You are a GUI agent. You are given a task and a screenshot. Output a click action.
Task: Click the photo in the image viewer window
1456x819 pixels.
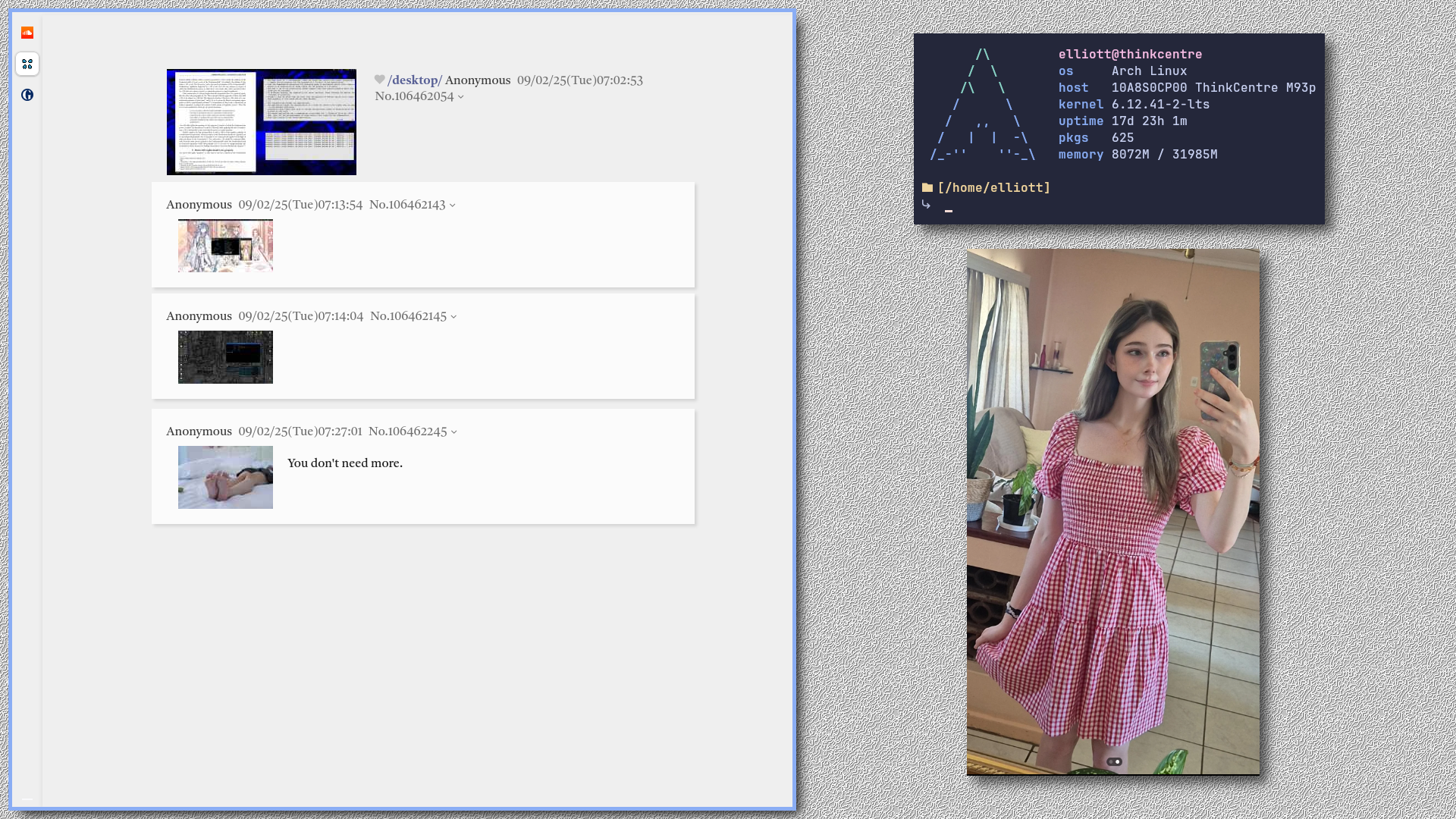[x=1113, y=512]
